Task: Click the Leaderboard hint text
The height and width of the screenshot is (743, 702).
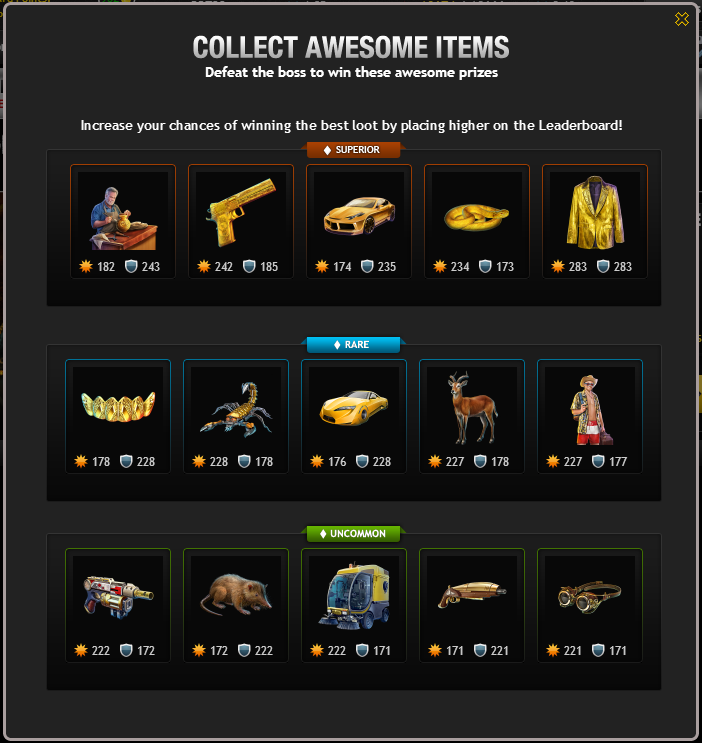Action: (351, 126)
